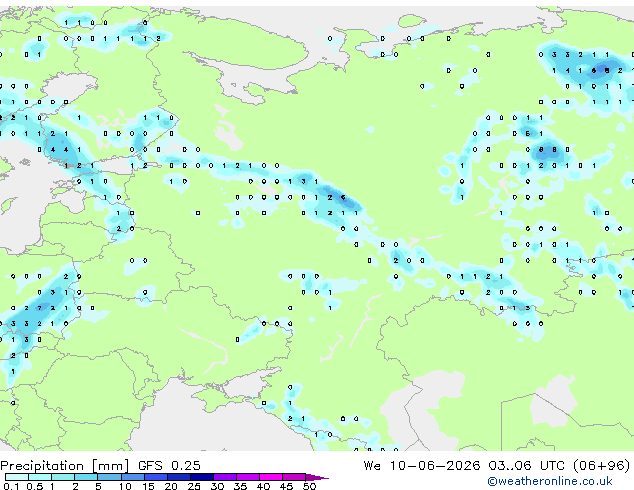Pick the 1–2 mm legend swatch
634x490 pixels.
click(63, 477)
